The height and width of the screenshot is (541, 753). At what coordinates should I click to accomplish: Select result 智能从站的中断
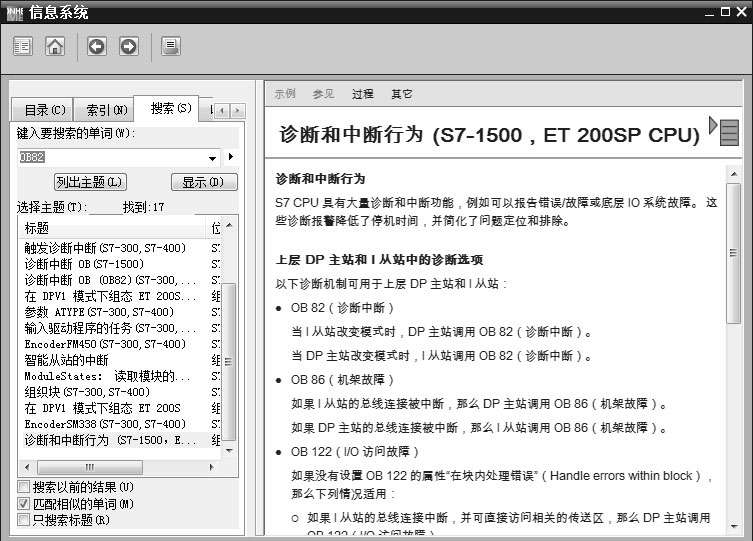[x=66, y=360]
